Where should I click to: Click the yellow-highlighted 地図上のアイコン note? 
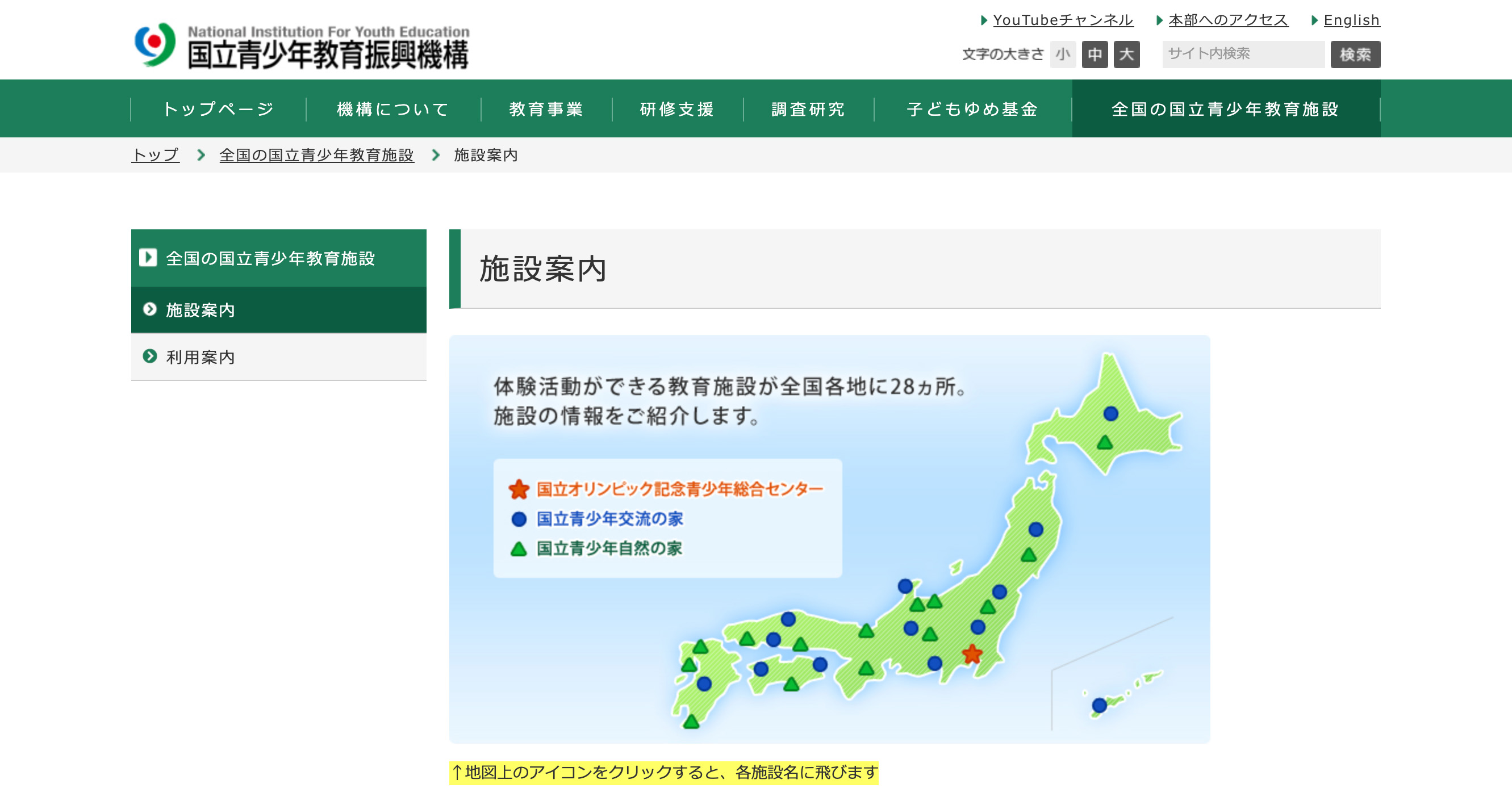coord(664,772)
